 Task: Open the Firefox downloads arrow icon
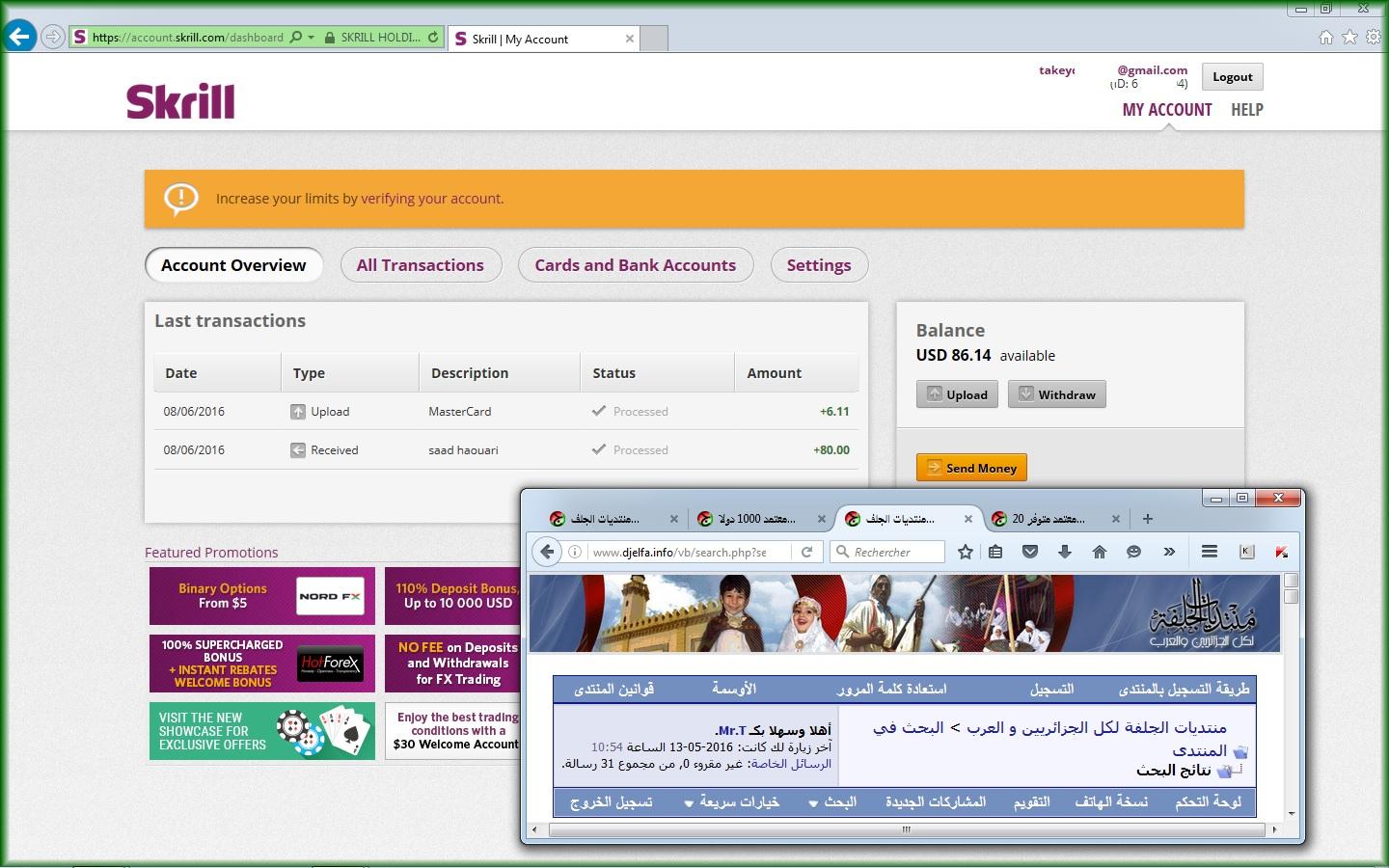[1065, 552]
